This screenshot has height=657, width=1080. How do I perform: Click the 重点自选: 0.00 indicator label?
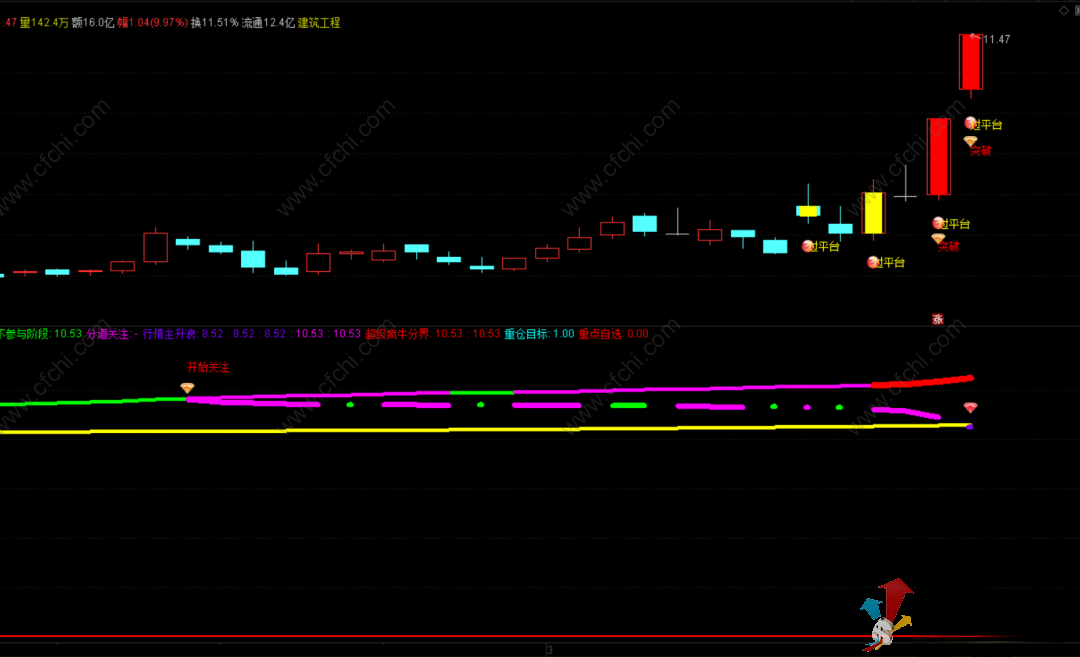tap(613, 334)
